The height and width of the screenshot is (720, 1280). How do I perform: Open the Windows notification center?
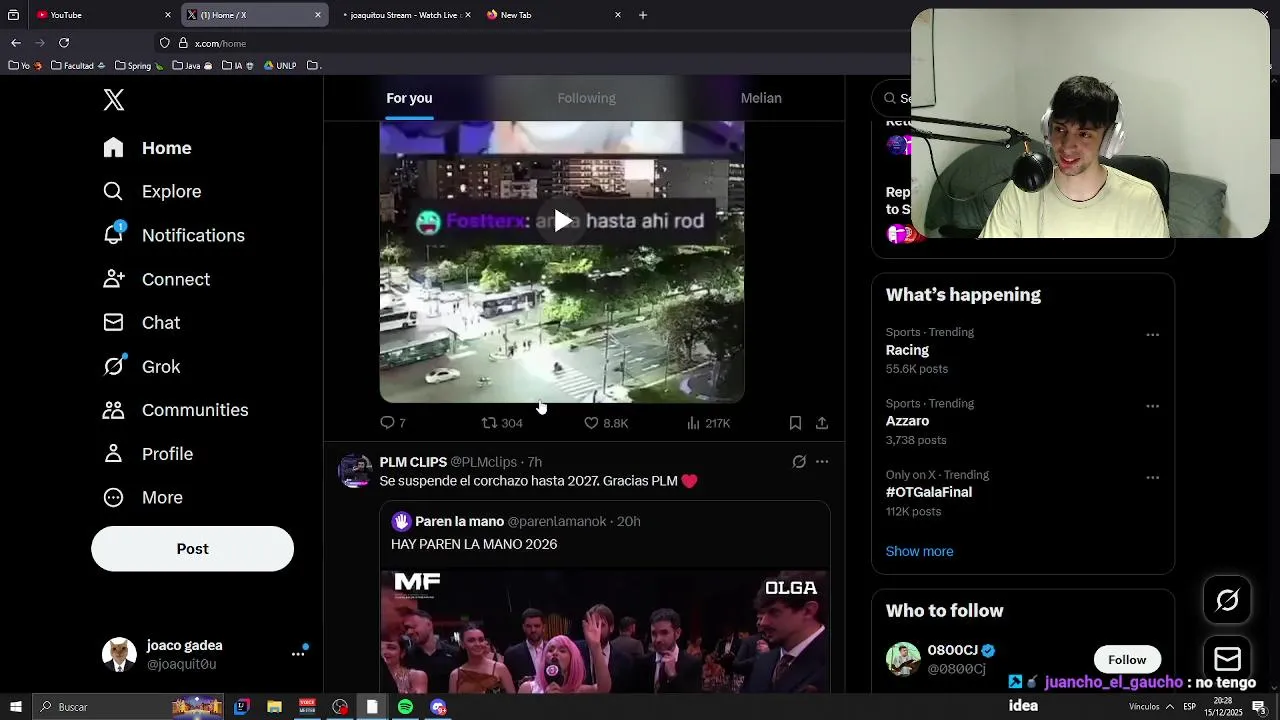[x=1259, y=707]
